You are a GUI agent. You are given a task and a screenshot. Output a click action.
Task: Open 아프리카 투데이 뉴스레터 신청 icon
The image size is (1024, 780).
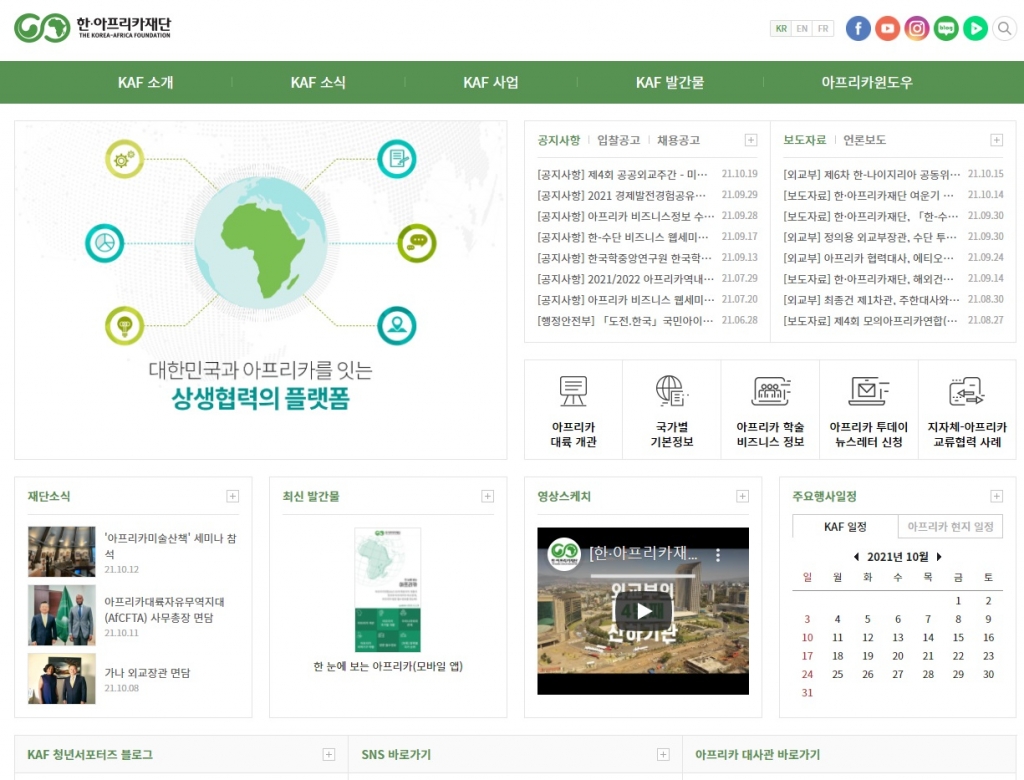868,411
